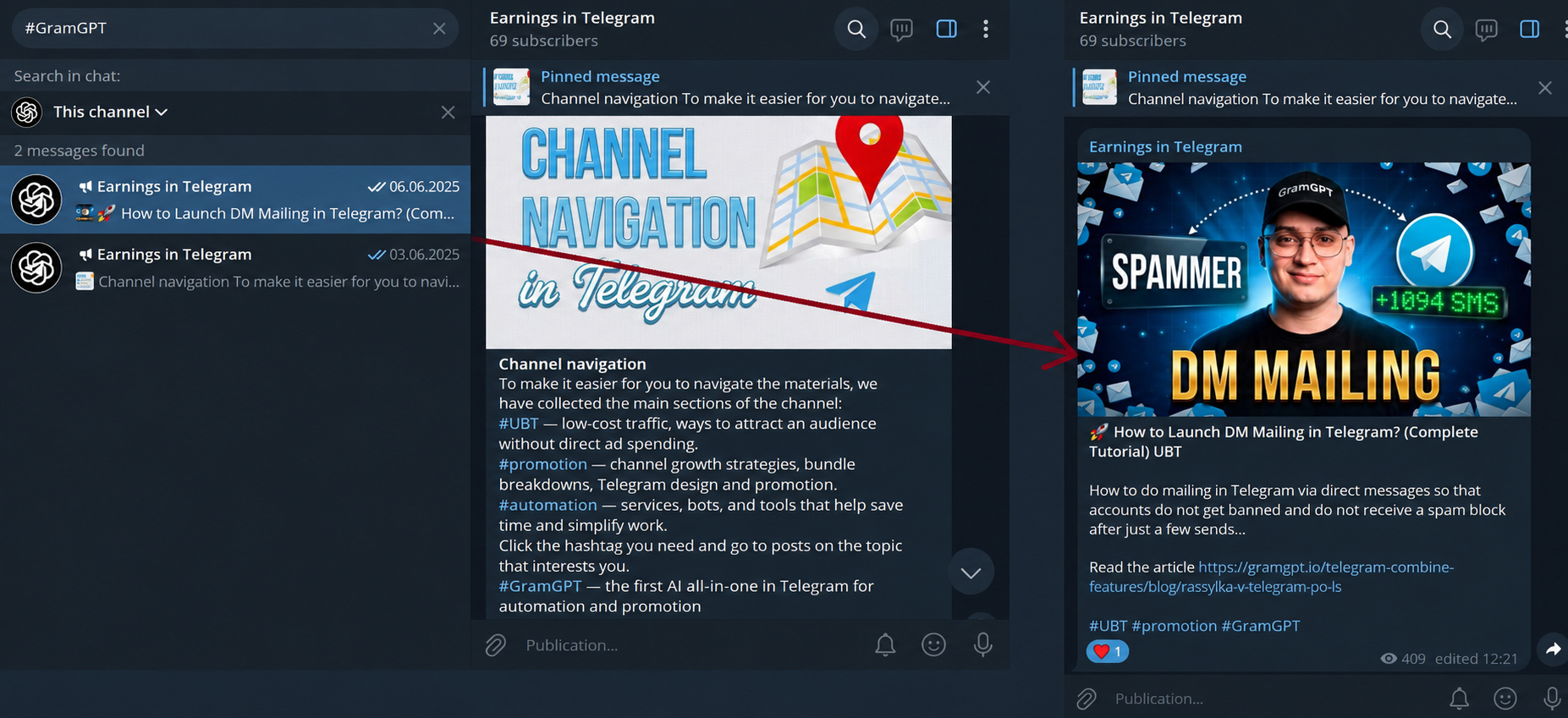This screenshot has width=1568, height=718.
Task: Toggle notification bell in right chat composer
Action: click(1460, 699)
